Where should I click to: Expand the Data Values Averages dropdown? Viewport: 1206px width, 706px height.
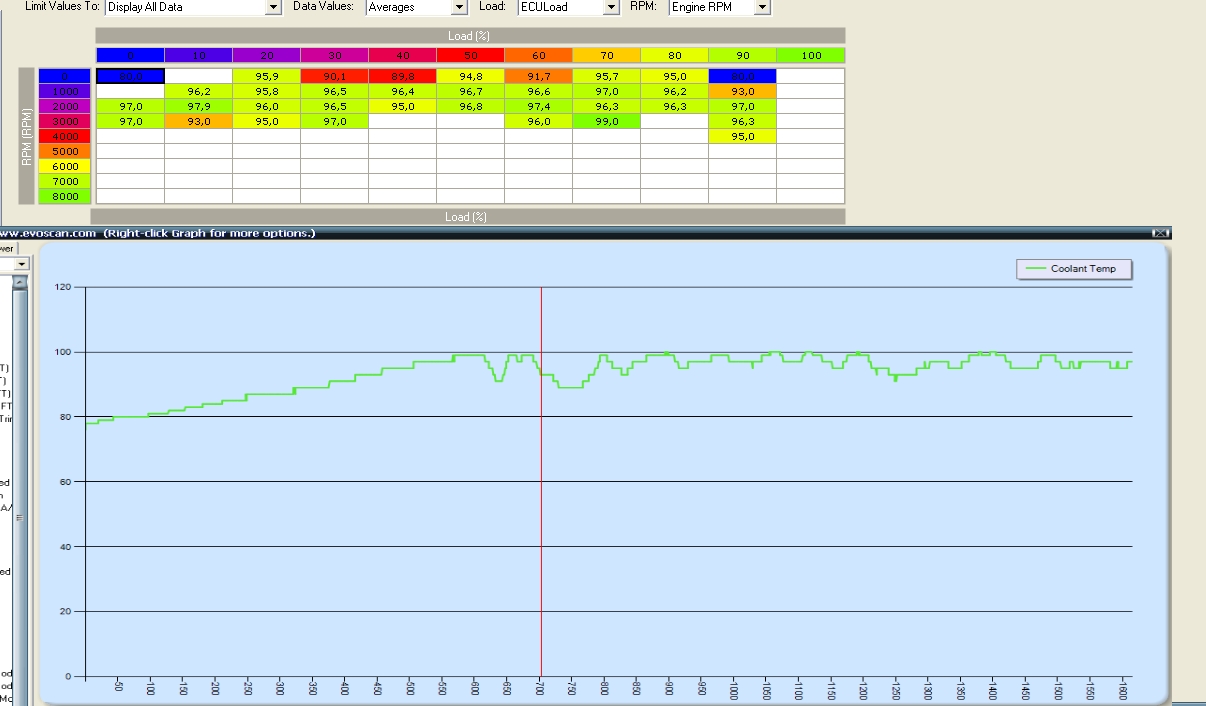(459, 7)
